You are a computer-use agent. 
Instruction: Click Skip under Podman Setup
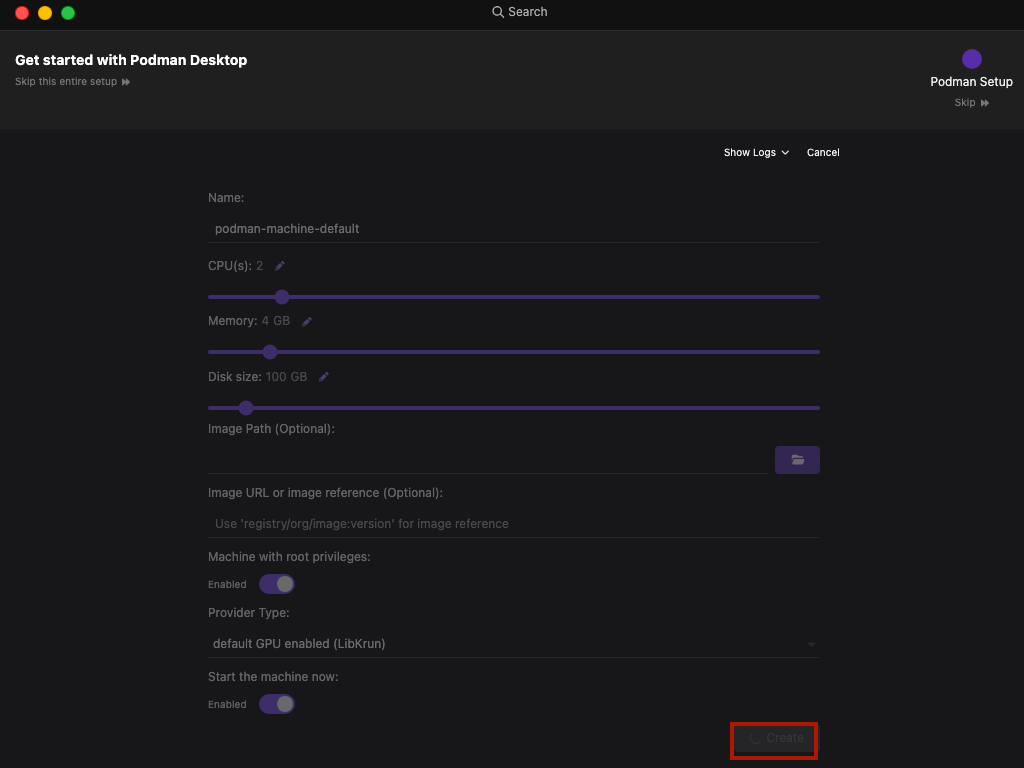[x=971, y=103]
